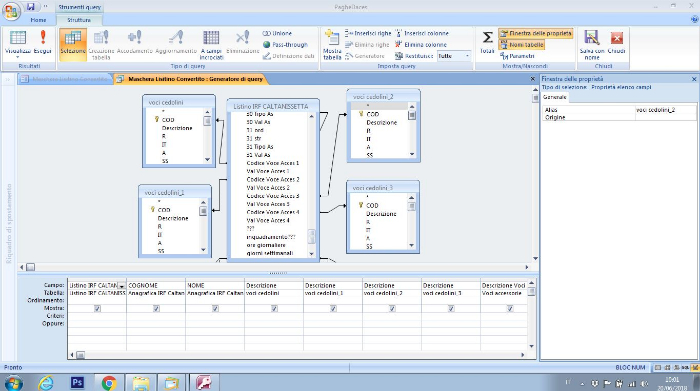The width and height of the screenshot is (700, 391).
Task: Open the Generatore builder
Action: pyautogui.click(x=365, y=56)
